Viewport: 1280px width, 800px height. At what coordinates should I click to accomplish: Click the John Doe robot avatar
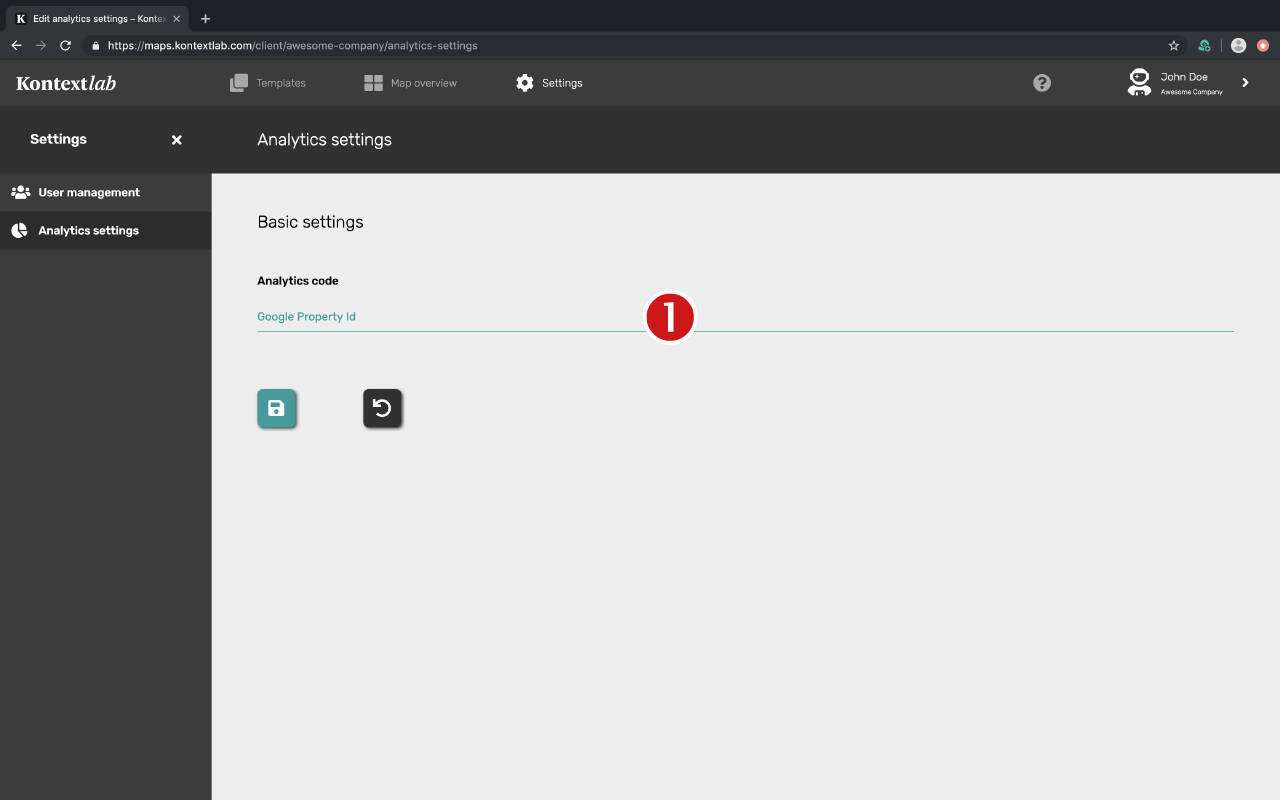tap(1139, 82)
